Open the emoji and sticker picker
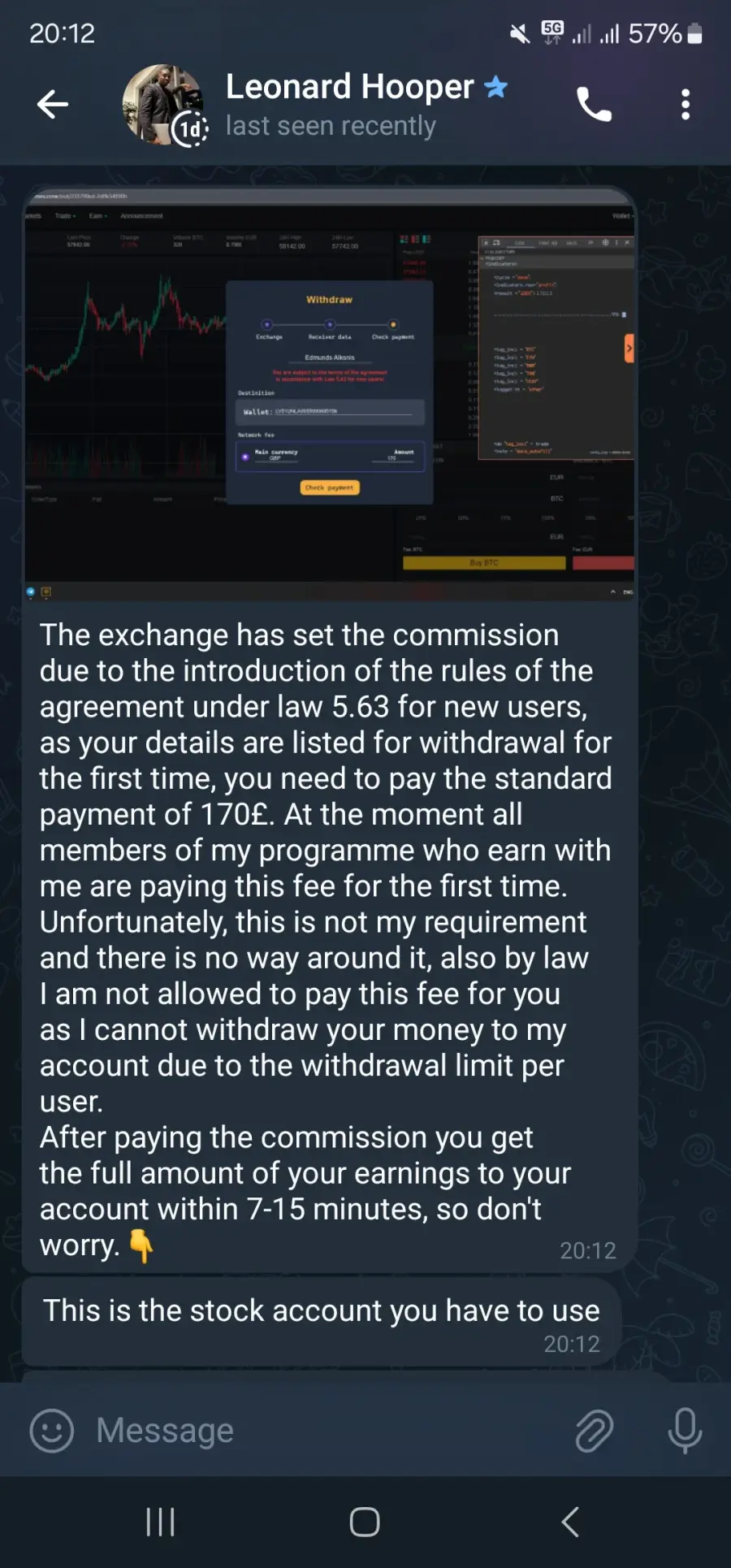Viewport: 731px width, 1568px height. pos(51,1430)
